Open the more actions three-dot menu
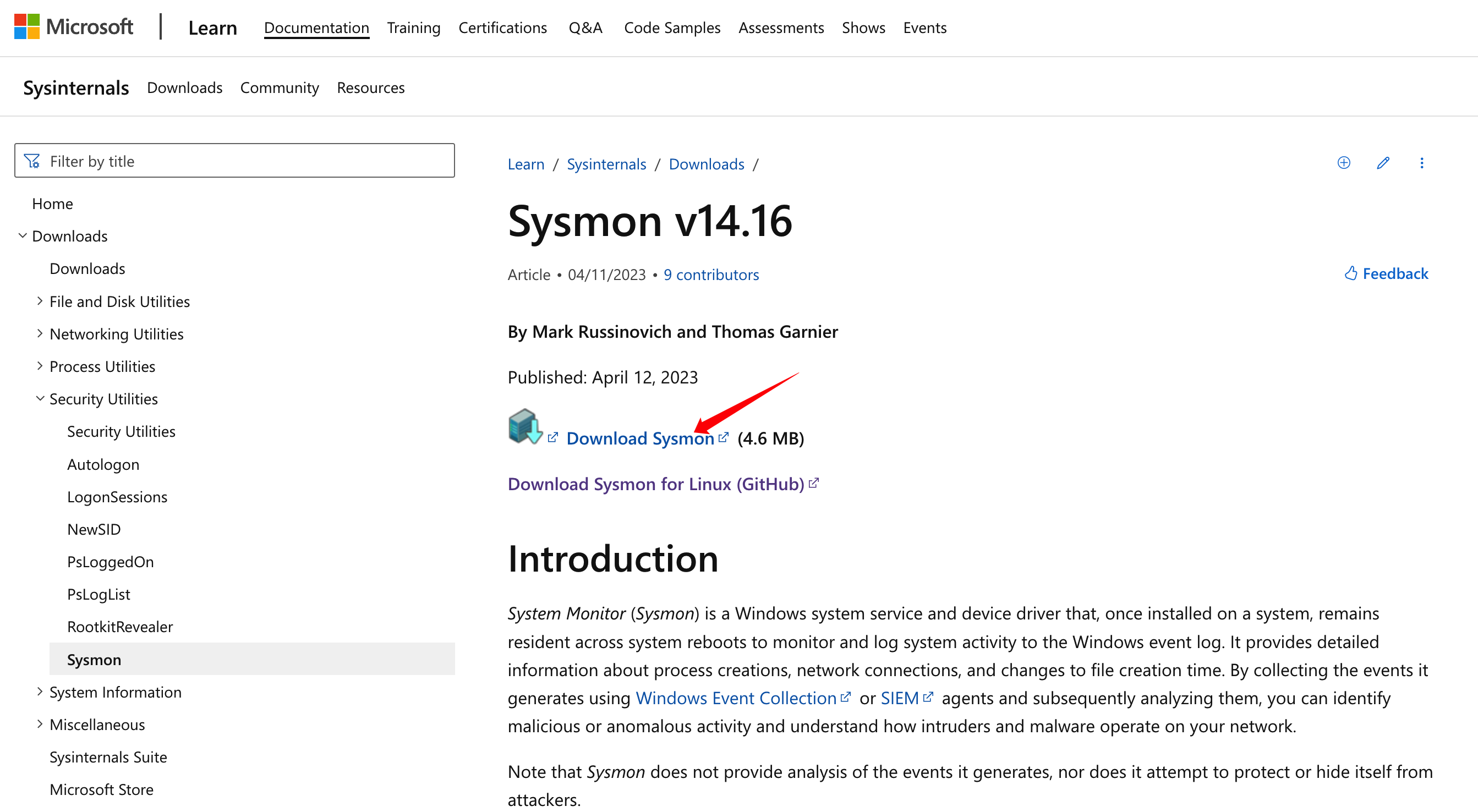The image size is (1478, 812). [1421, 163]
